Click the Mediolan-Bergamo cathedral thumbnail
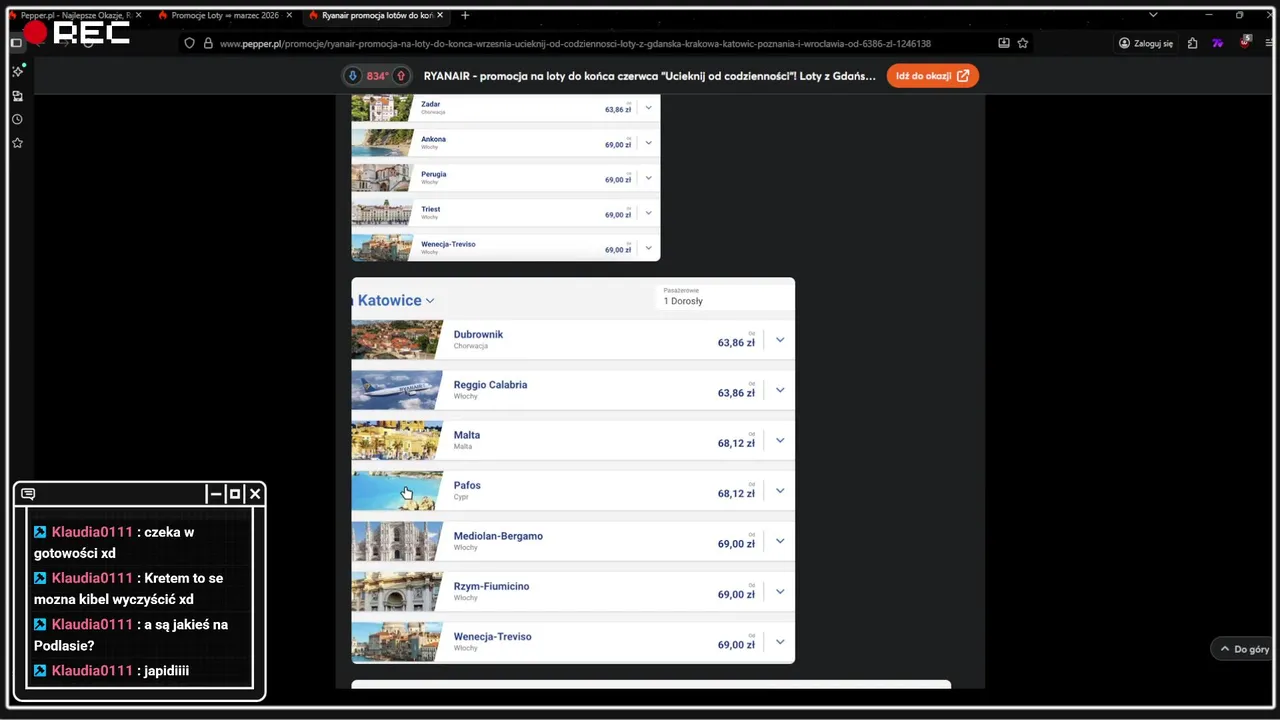1280x720 pixels. point(397,541)
